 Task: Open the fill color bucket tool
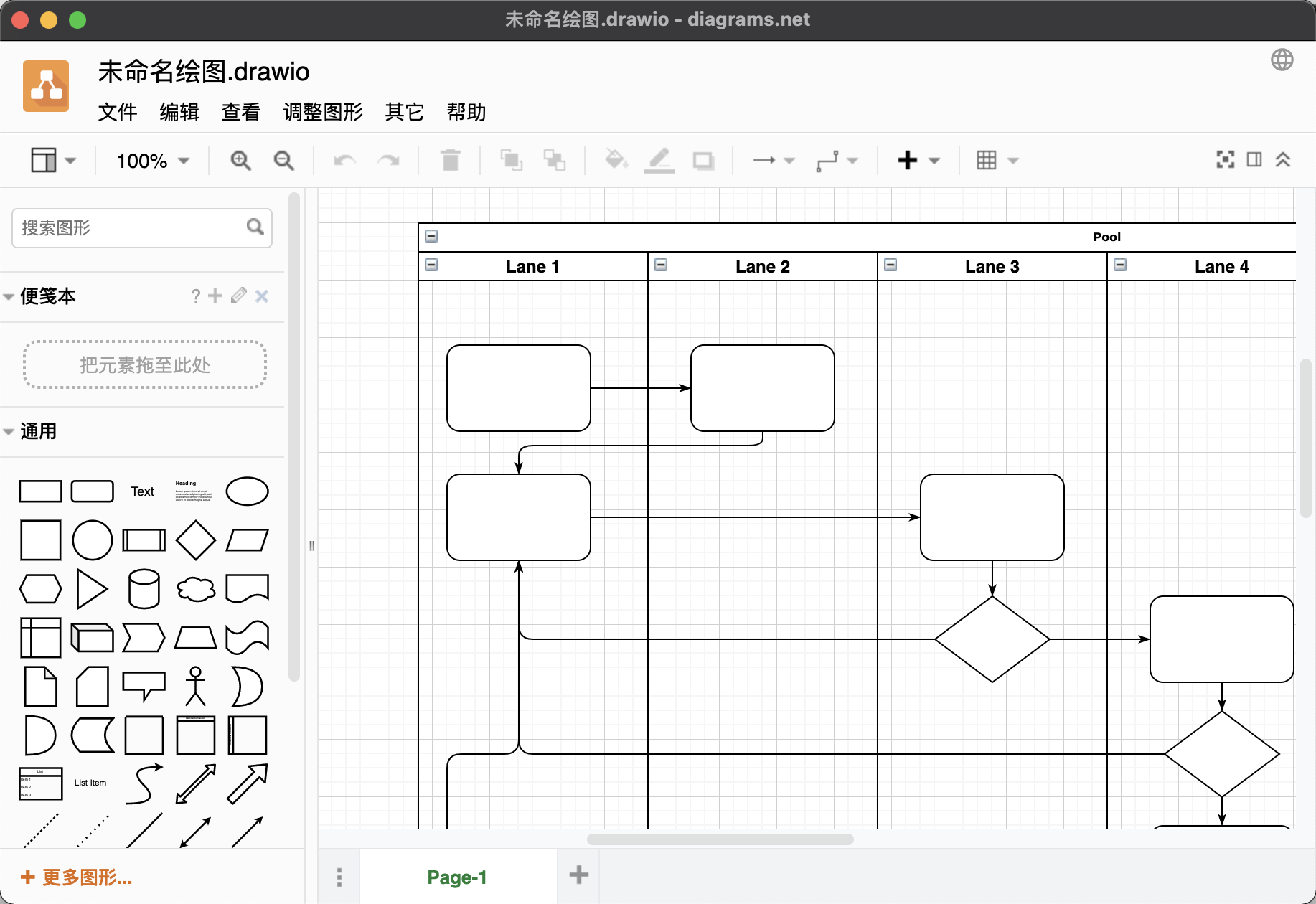tap(616, 159)
